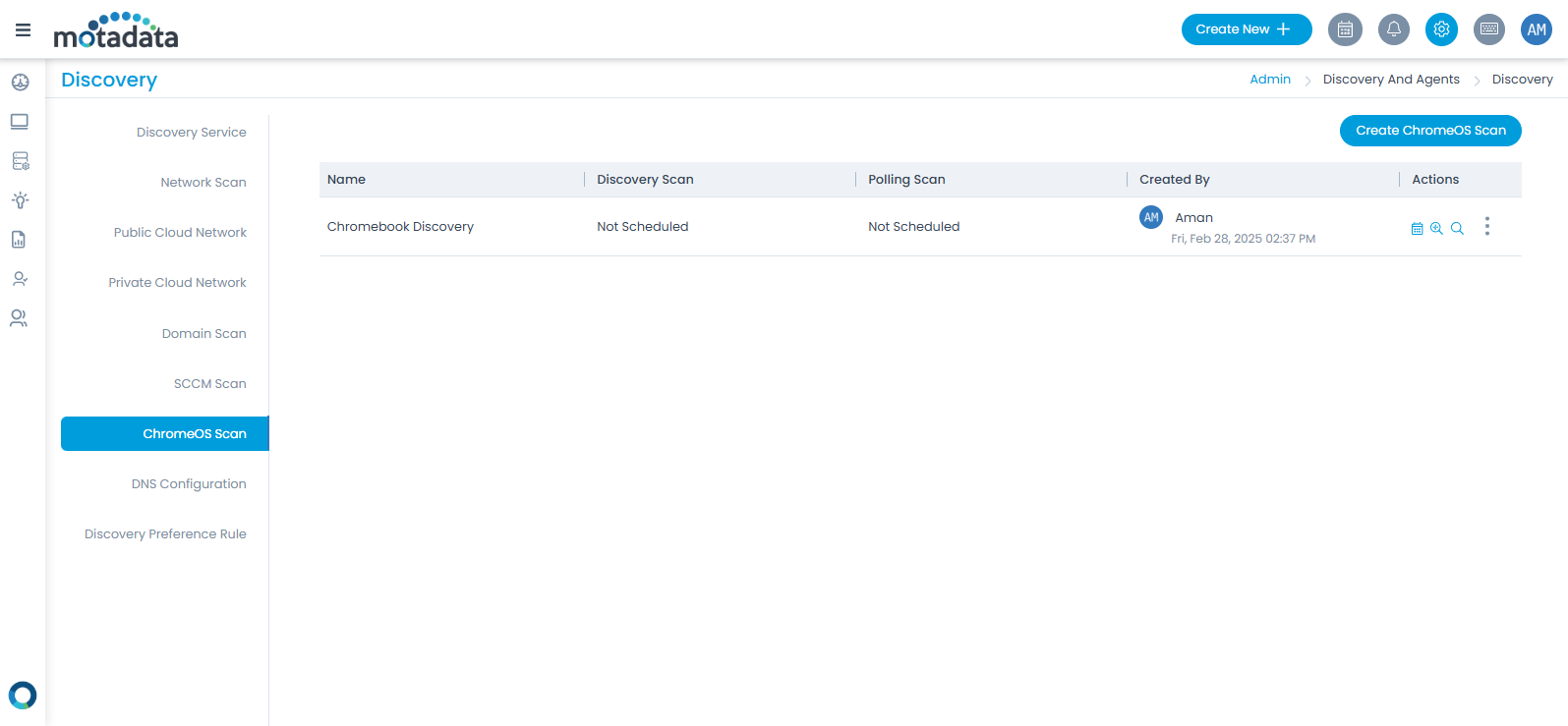
Task: Click the keyboard shortcuts icon in header
Action: click(1489, 29)
